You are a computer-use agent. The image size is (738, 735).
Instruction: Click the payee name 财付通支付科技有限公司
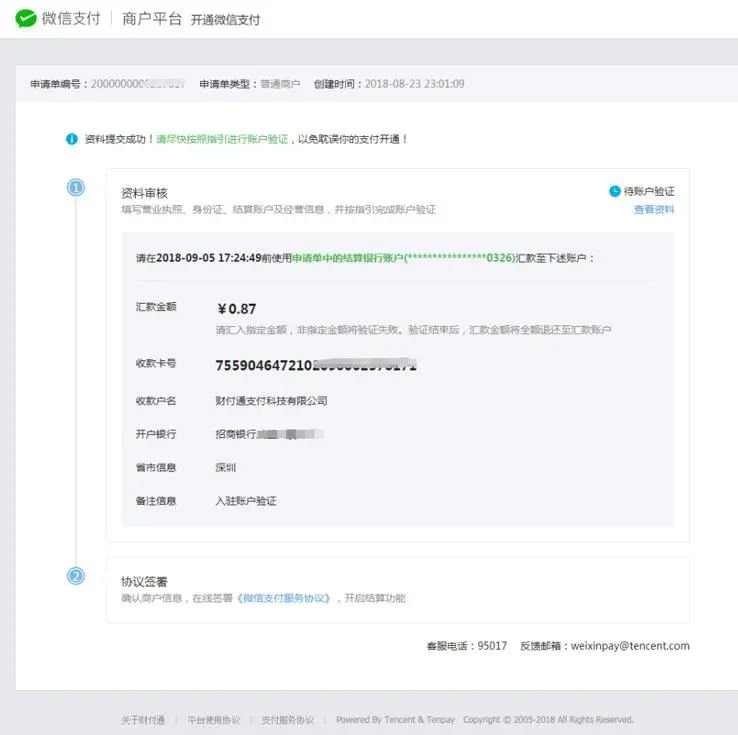[x=271, y=401]
